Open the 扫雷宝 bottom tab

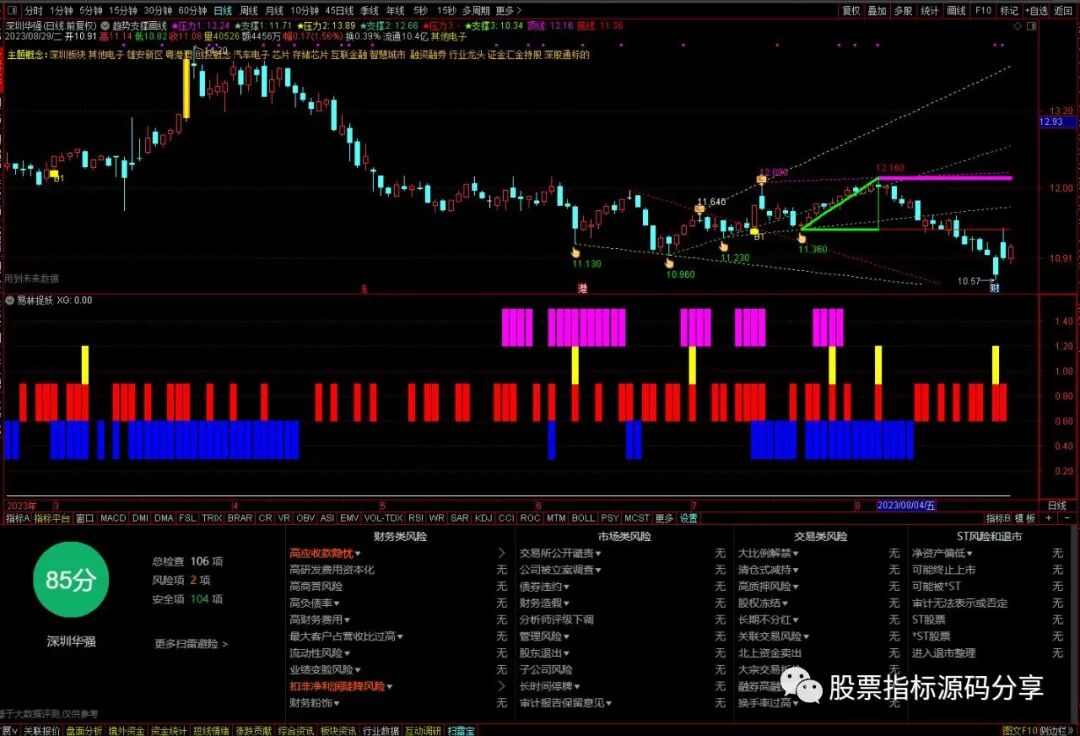click(461, 730)
